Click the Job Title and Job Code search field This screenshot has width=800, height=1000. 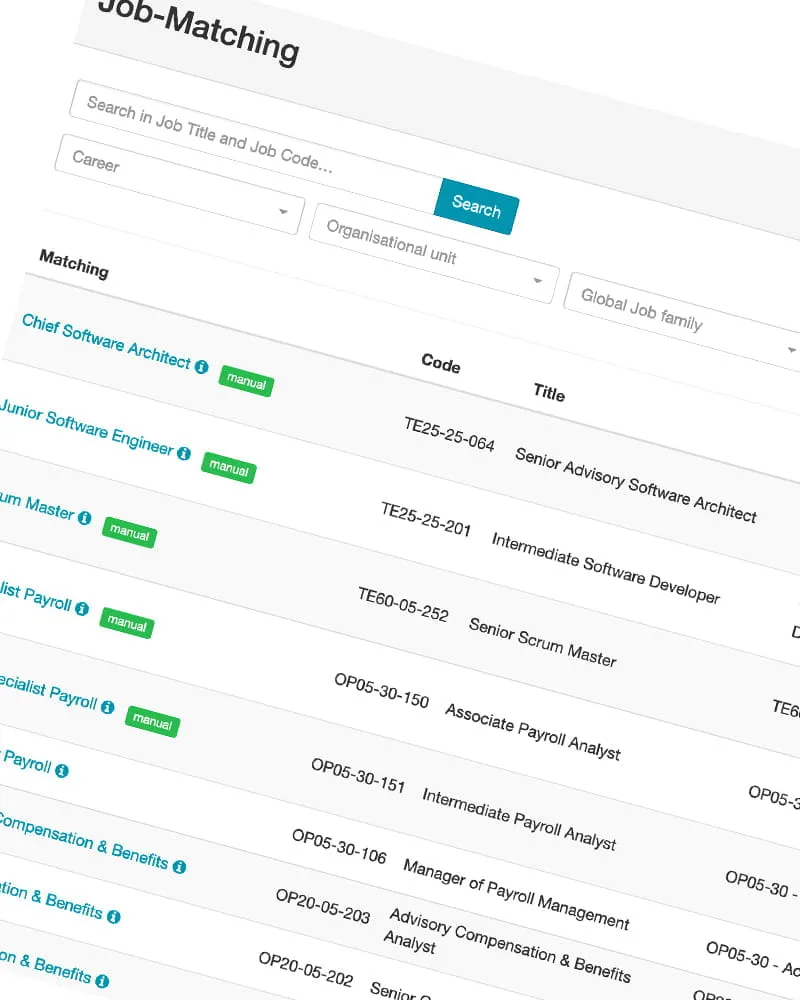[x=250, y=138]
